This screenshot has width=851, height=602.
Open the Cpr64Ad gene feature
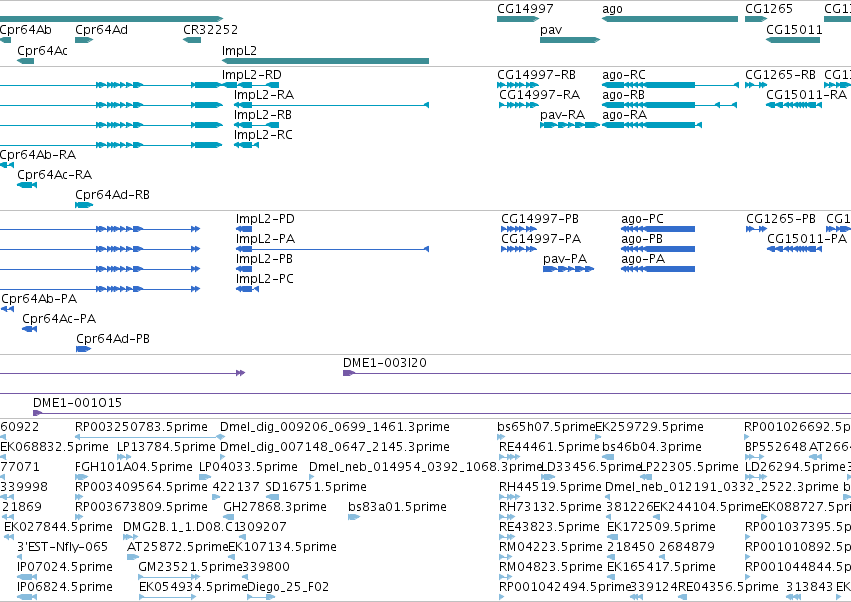(x=84, y=40)
